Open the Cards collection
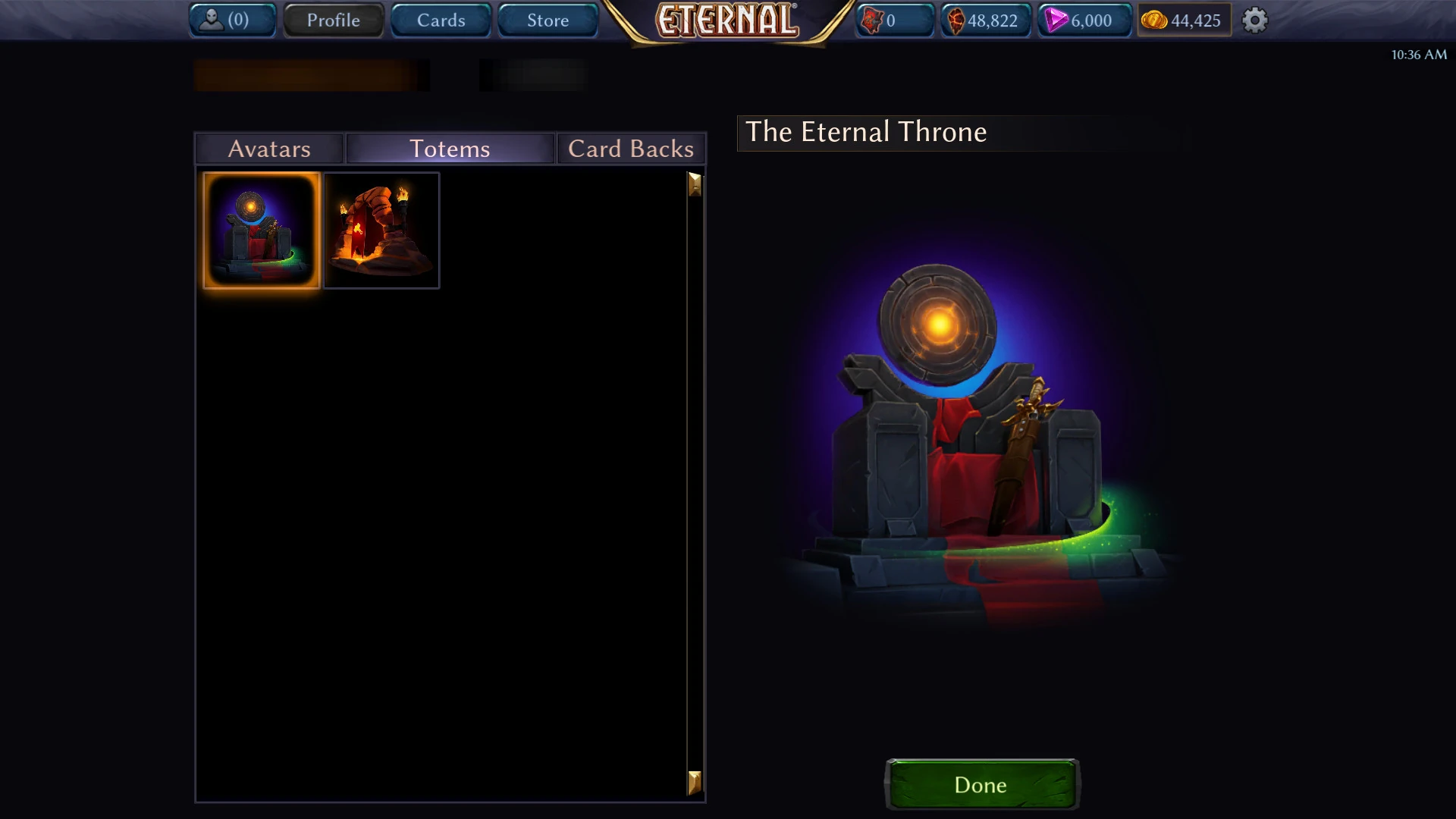The width and height of the screenshot is (1456, 819). [441, 20]
